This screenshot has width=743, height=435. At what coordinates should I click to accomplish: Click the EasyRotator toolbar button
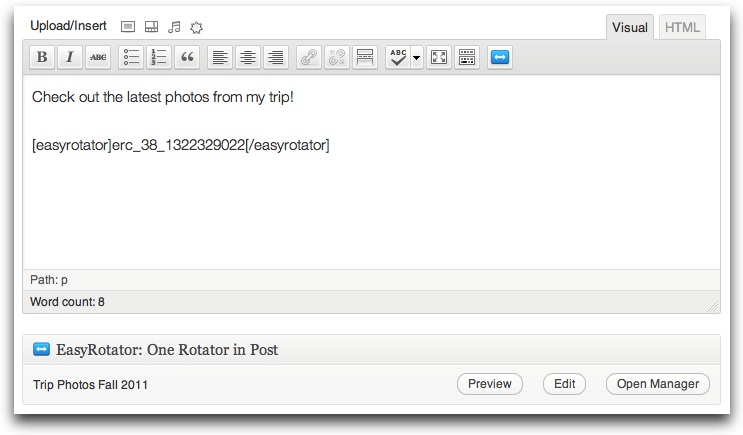pos(501,58)
